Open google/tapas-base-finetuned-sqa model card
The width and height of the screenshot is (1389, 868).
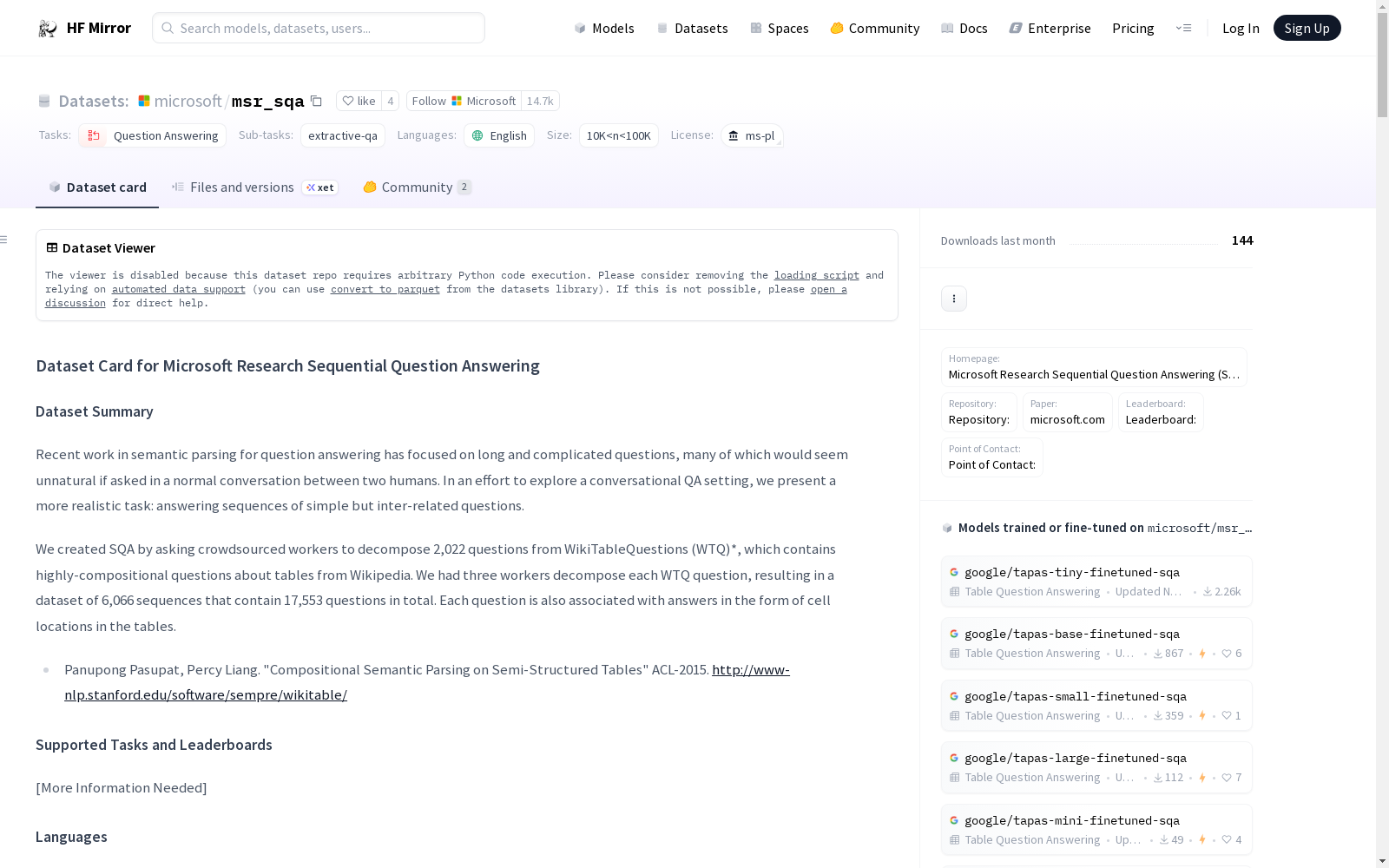coord(1096,643)
